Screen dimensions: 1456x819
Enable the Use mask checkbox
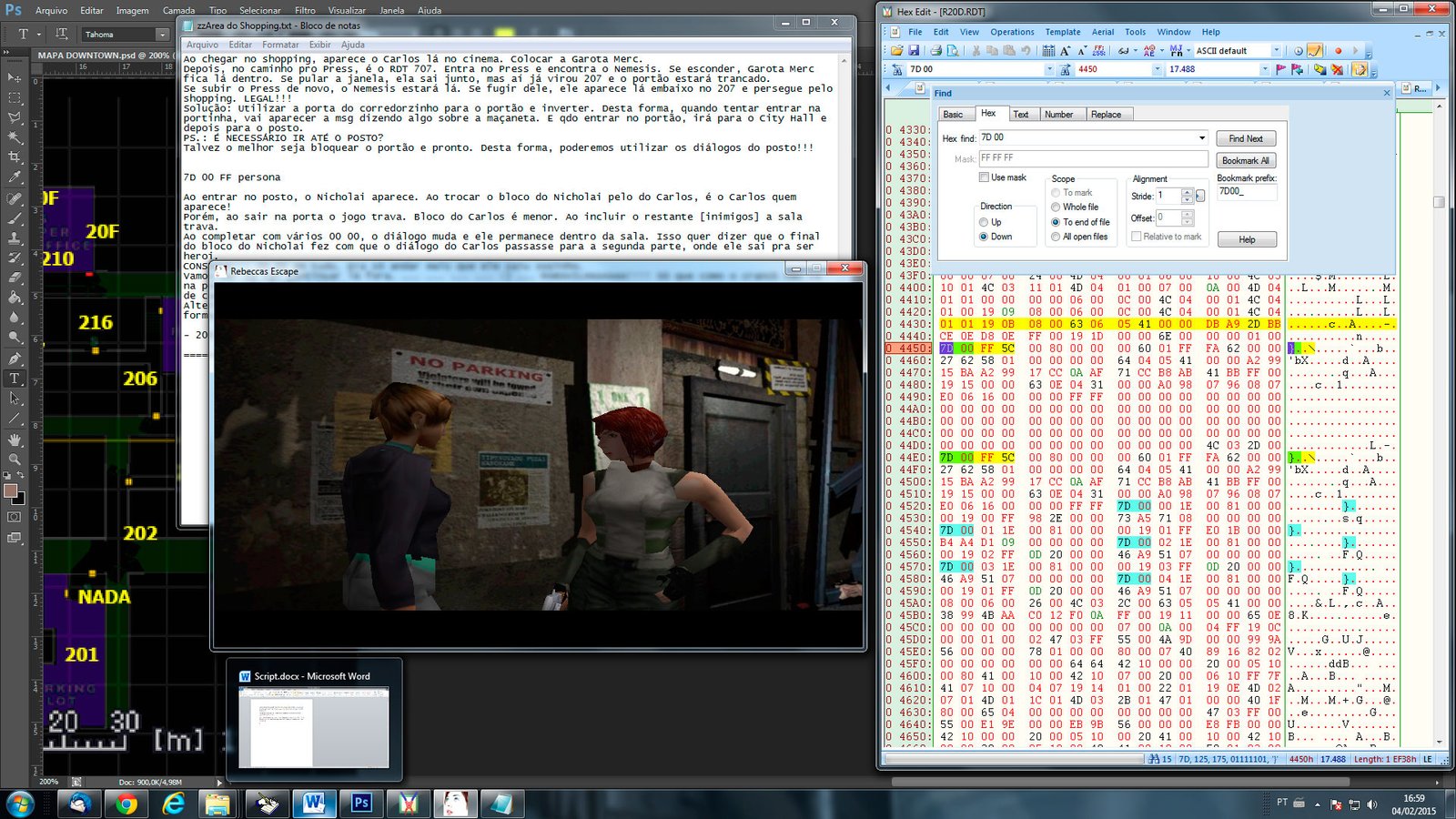[984, 177]
